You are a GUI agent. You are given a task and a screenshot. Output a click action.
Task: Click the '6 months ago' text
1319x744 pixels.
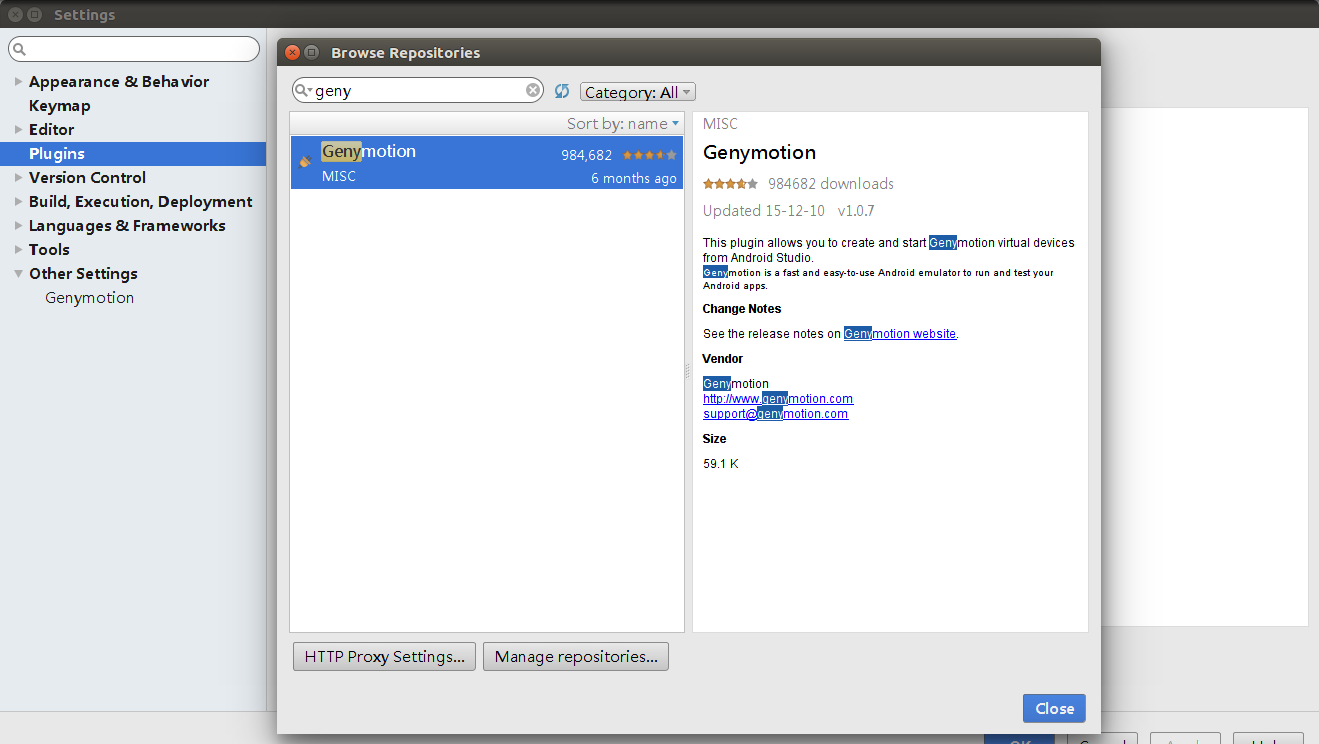point(634,178)
